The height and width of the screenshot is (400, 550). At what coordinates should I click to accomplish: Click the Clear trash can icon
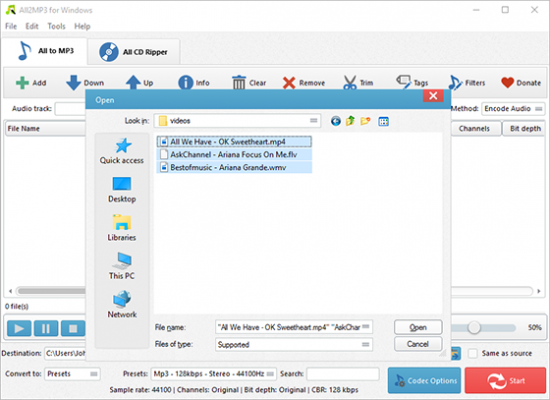click(x=239, y=83)
